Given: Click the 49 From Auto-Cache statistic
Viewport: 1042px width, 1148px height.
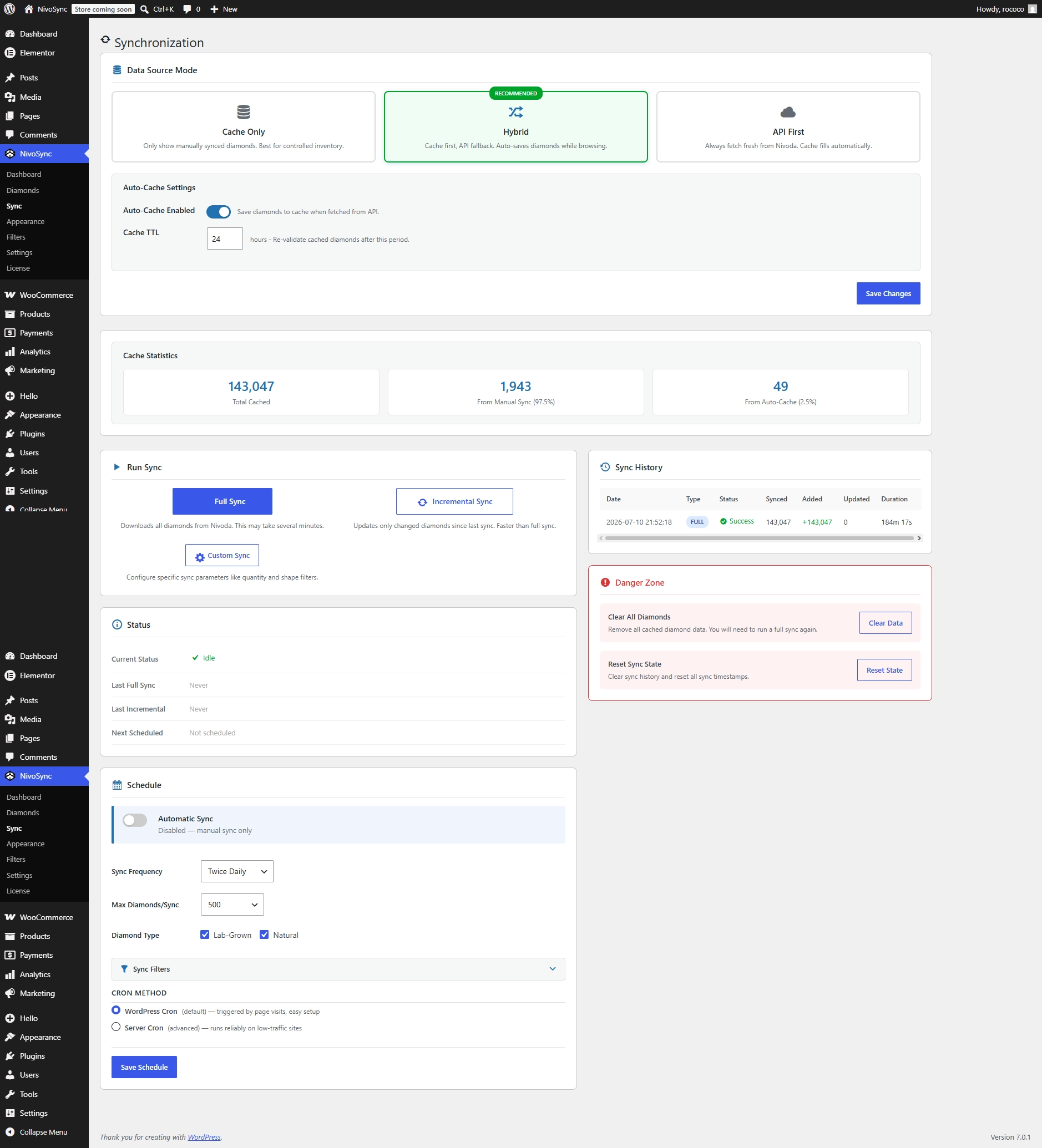Looking at the screenshot, I should point(781,392).
